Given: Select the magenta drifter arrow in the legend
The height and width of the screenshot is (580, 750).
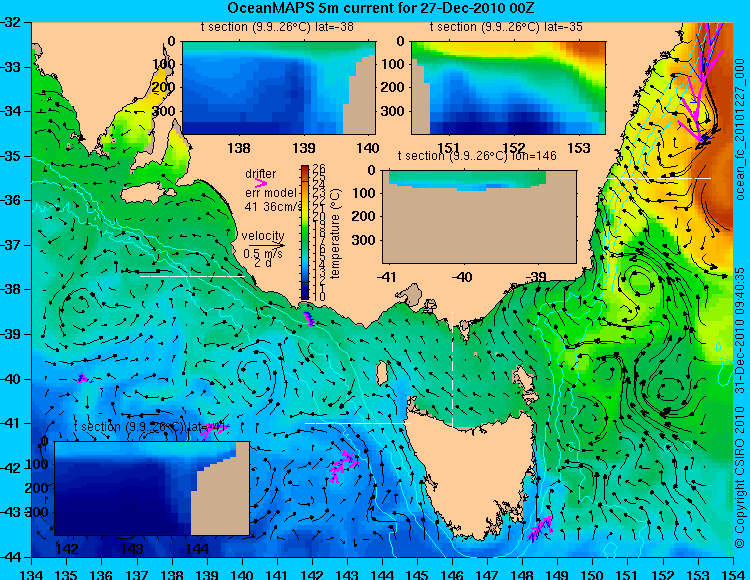Looking at the screenshot, I should click(x=261, y=183).
